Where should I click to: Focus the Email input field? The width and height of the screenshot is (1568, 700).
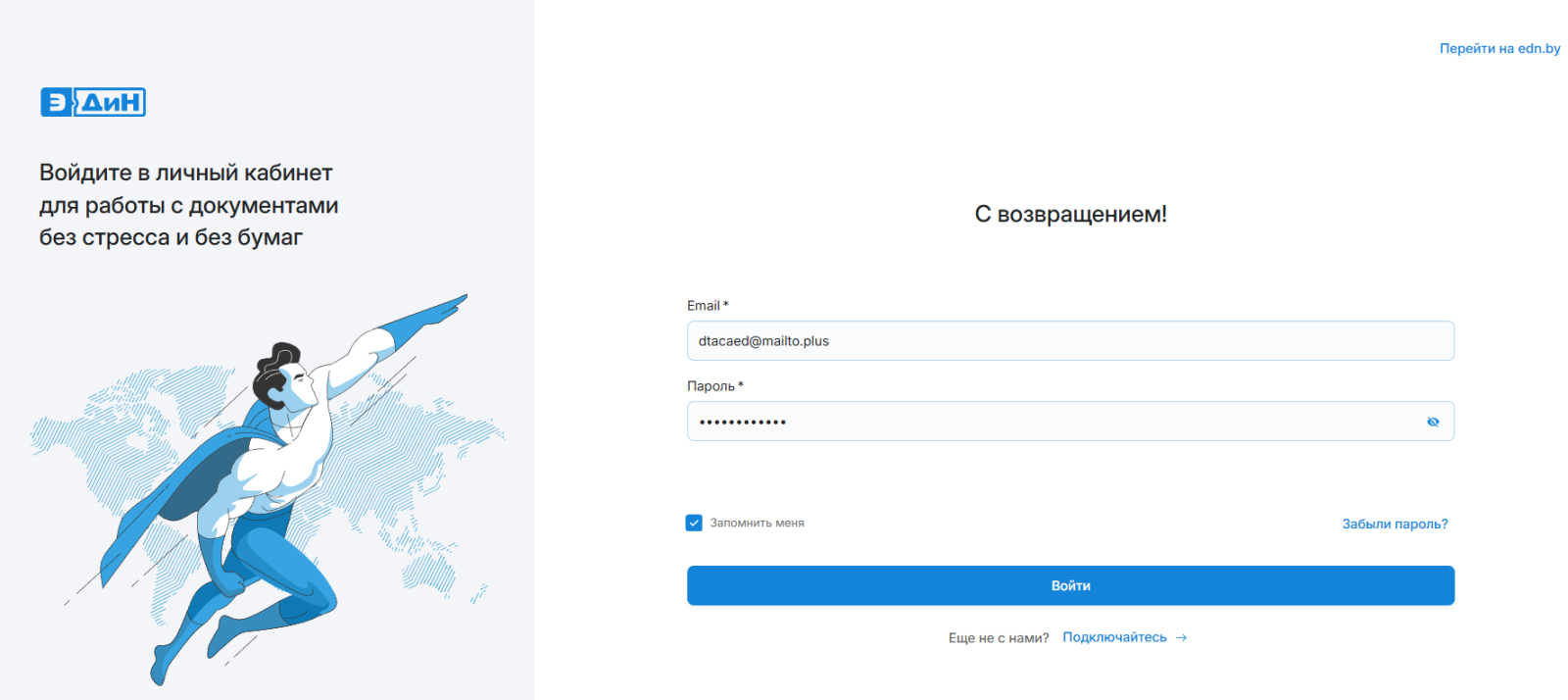click(x=1070, y=341)
